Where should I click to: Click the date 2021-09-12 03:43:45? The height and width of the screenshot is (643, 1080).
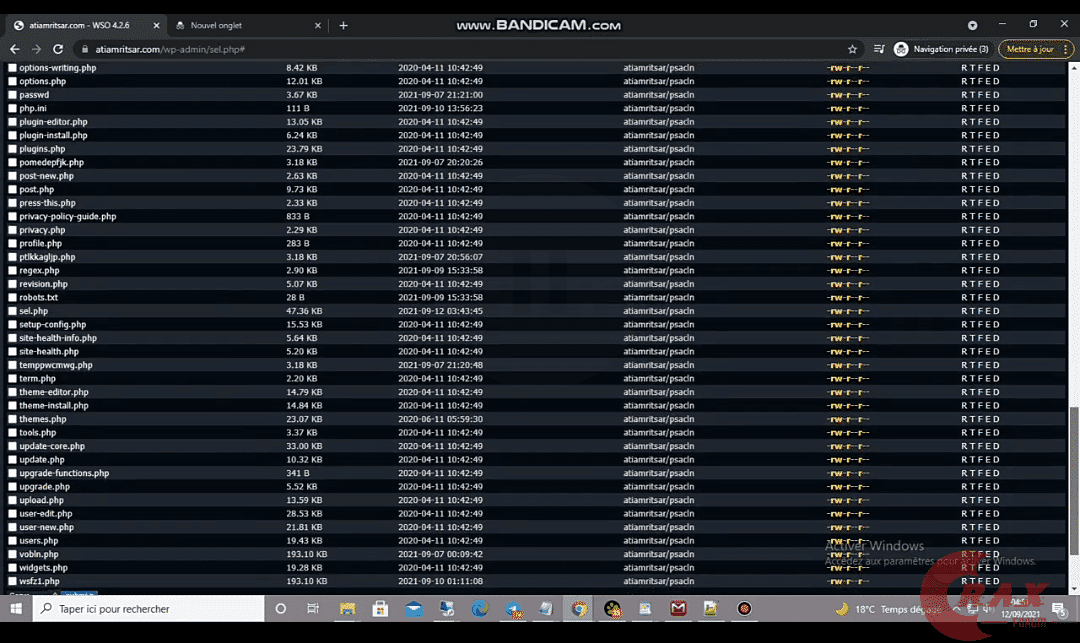coord(440,311)
